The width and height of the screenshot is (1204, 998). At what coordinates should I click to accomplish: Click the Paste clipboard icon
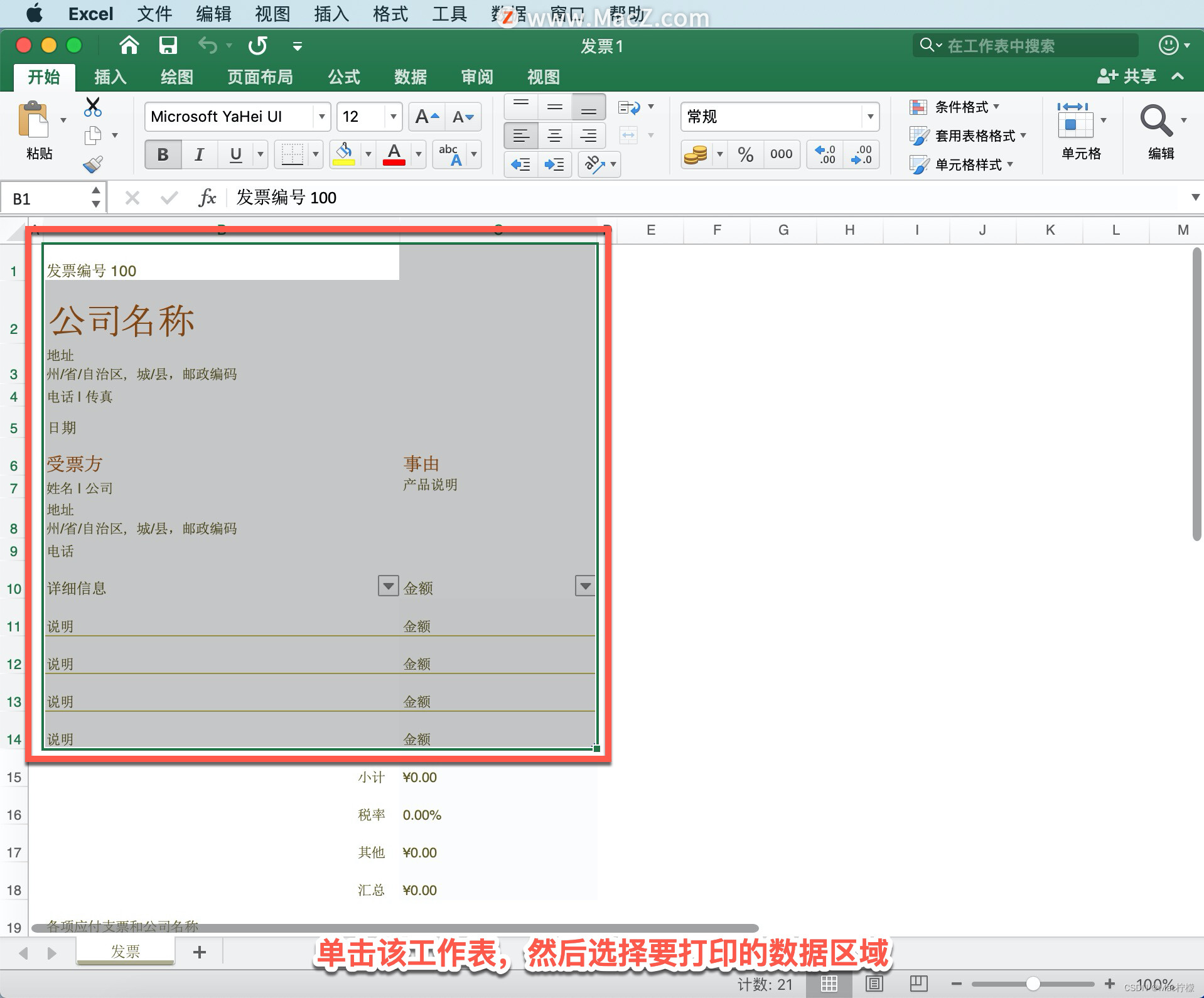tap(34, 119)
